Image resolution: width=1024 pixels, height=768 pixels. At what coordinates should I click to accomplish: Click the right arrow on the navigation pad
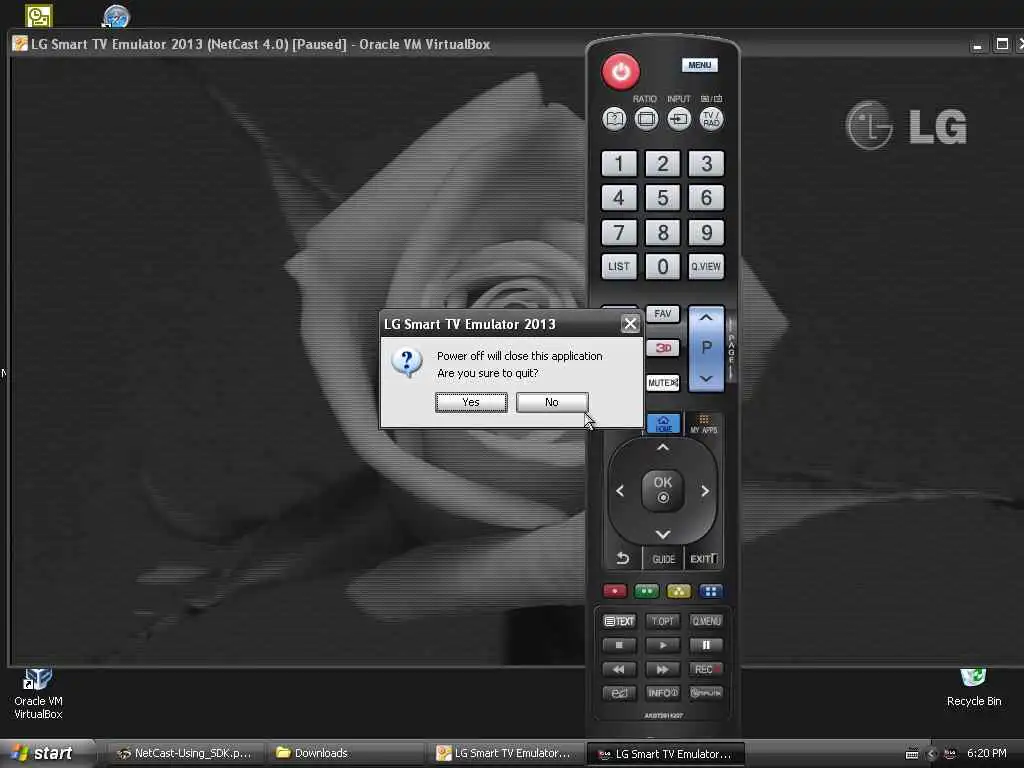click(x=705, y=491)
